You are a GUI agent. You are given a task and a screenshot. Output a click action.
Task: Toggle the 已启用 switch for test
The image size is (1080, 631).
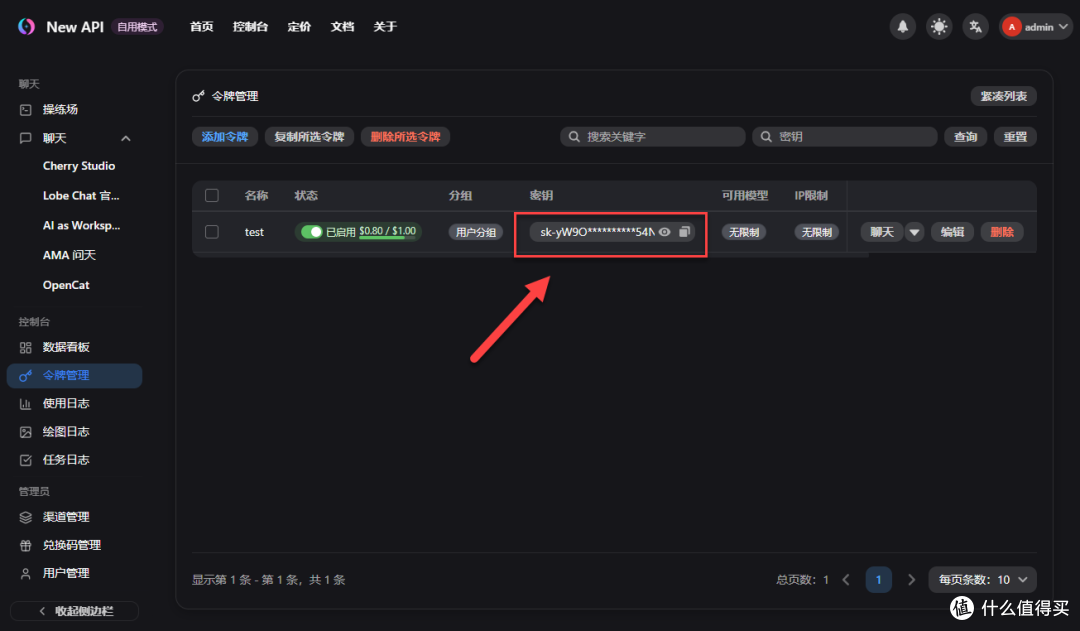[x=312, y=232]
